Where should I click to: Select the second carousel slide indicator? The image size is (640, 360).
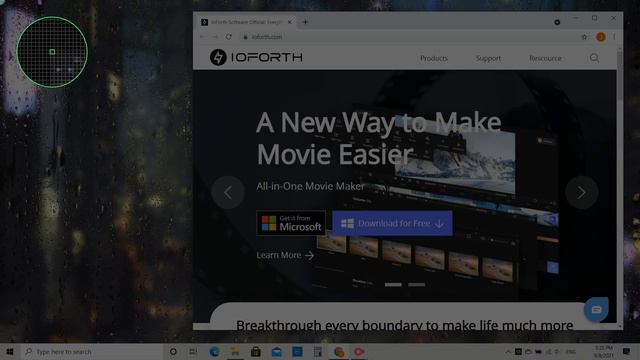coord(416,284)
